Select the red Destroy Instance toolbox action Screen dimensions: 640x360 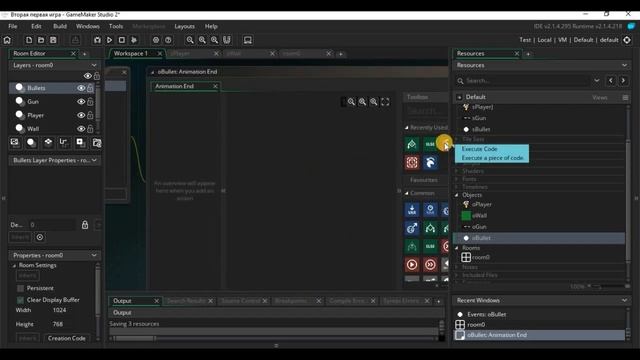click(412, 162)
